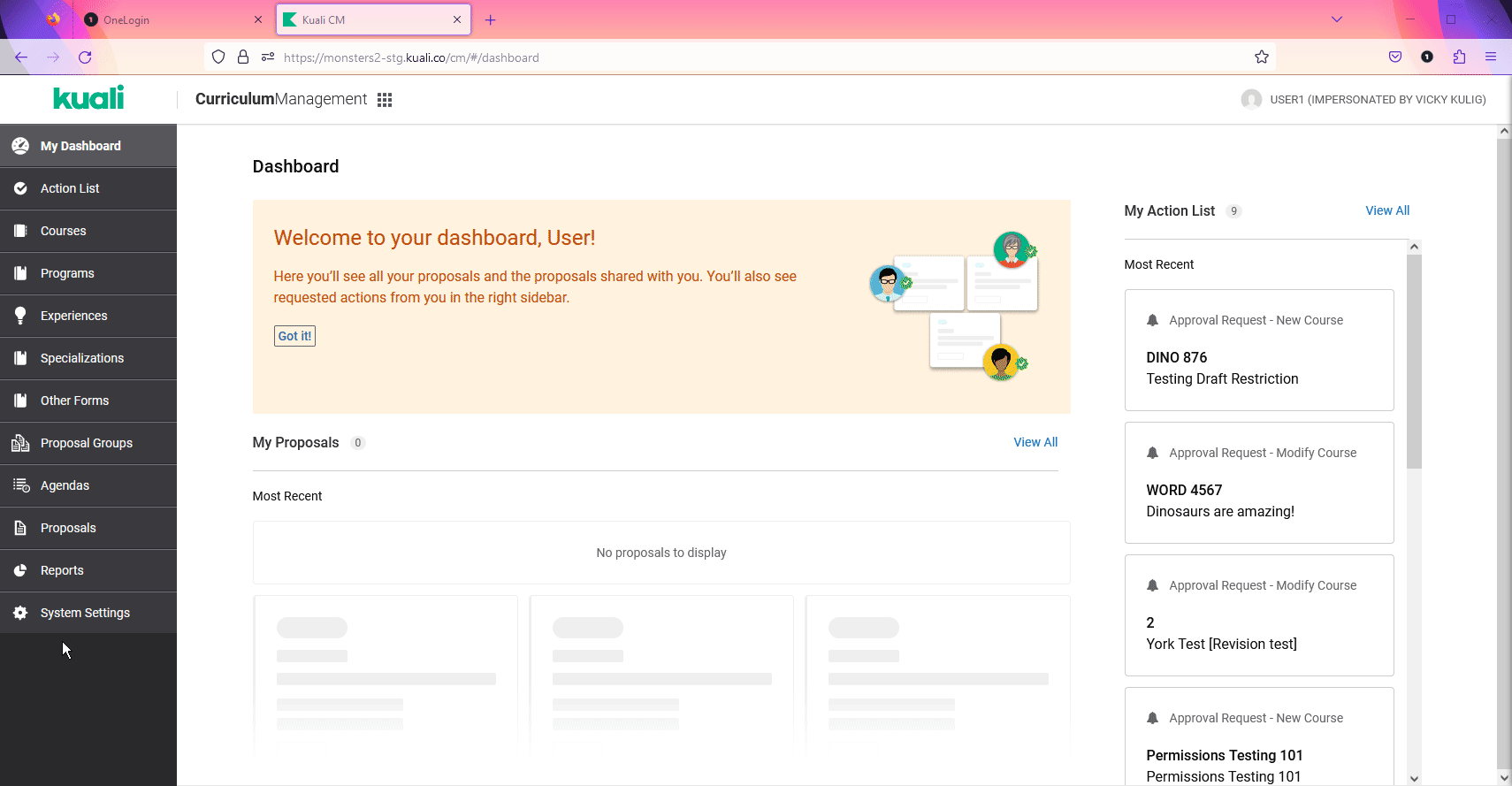Click the action list scrollbar up arrow
This screenshot has height=786, width=1512.
pos(1414,247)
